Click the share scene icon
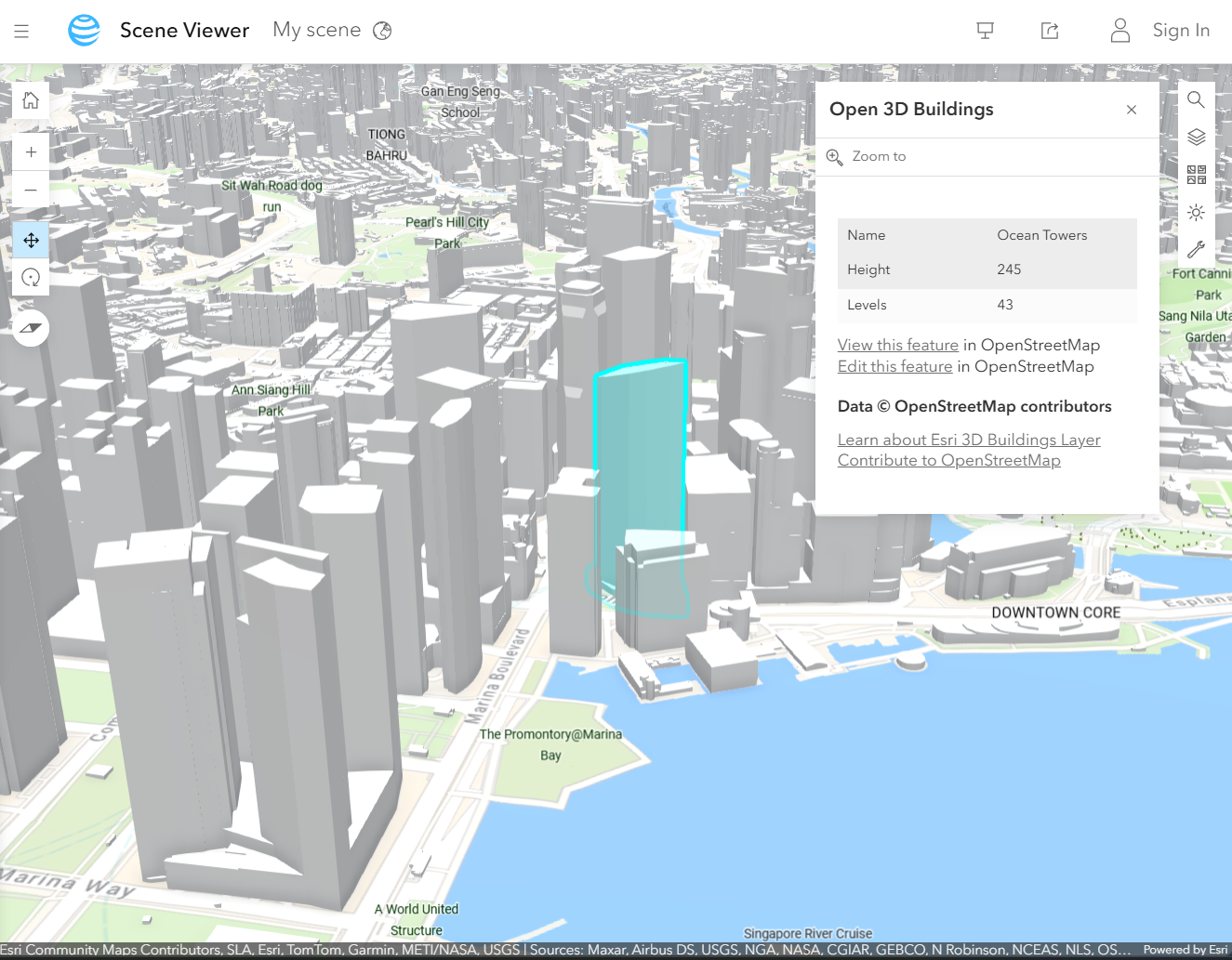The height and width of the screenshot is (960, 1232). (1050, 31)
